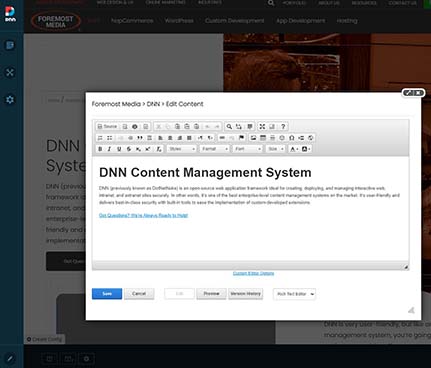
Task: Click the Create Div Container icon
Action: coord(150,138)
